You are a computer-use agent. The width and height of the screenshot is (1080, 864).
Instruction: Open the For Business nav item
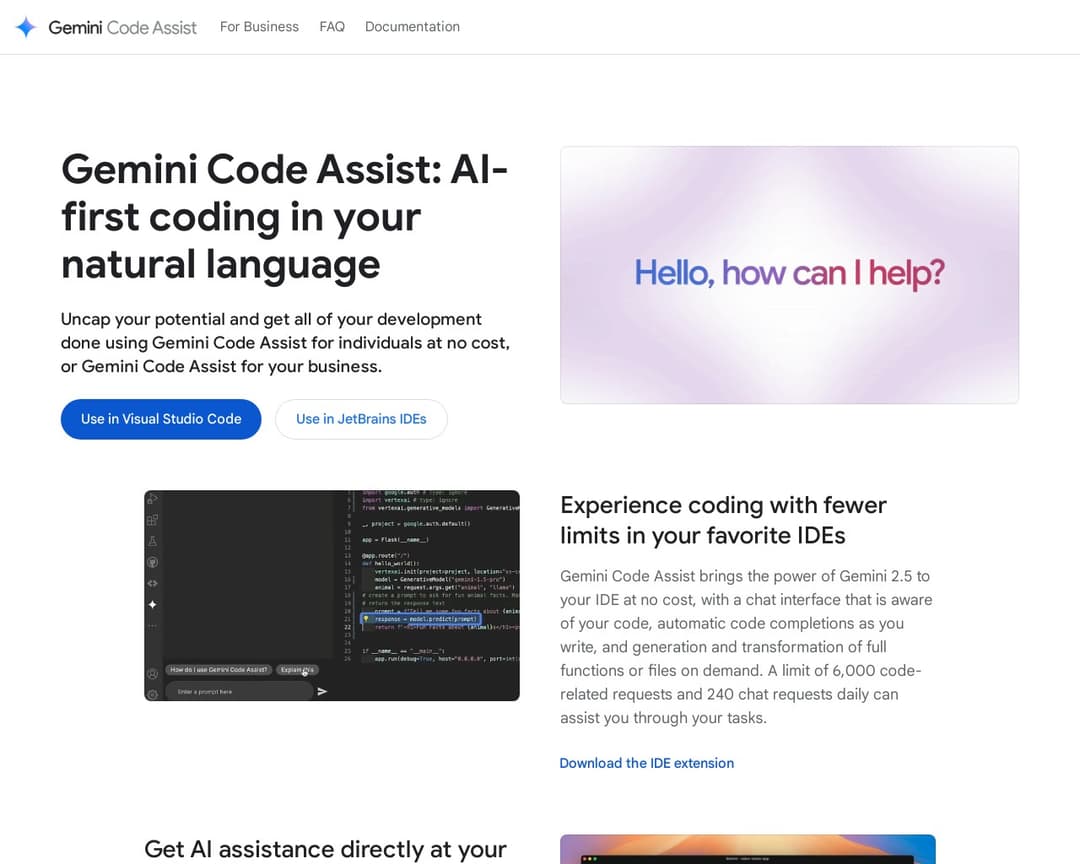[259, 27]
